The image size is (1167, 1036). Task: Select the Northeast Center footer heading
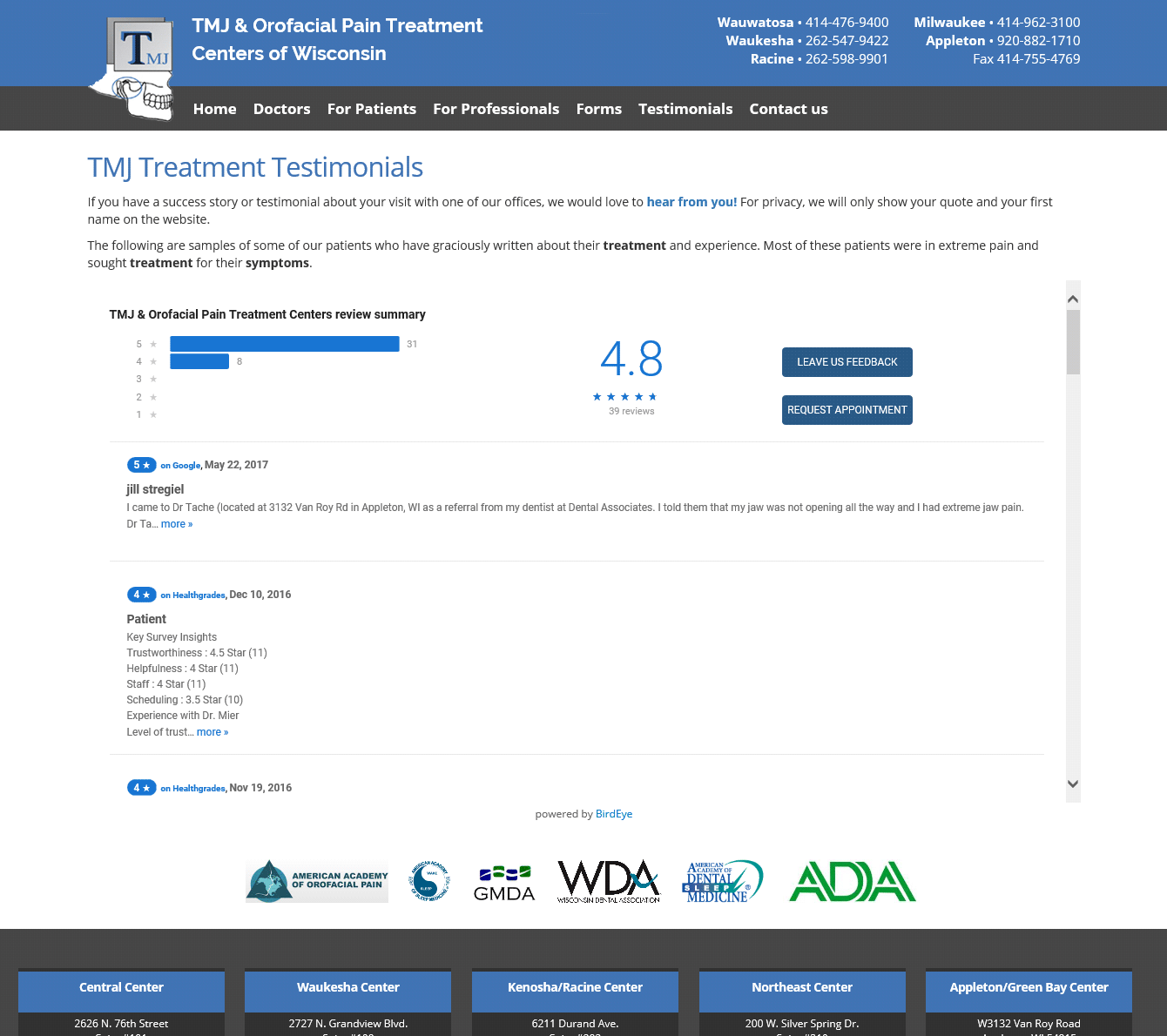(802, 987)
